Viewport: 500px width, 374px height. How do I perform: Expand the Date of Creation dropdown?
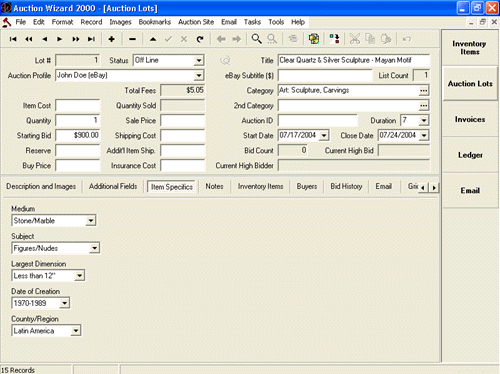(64, 303)
